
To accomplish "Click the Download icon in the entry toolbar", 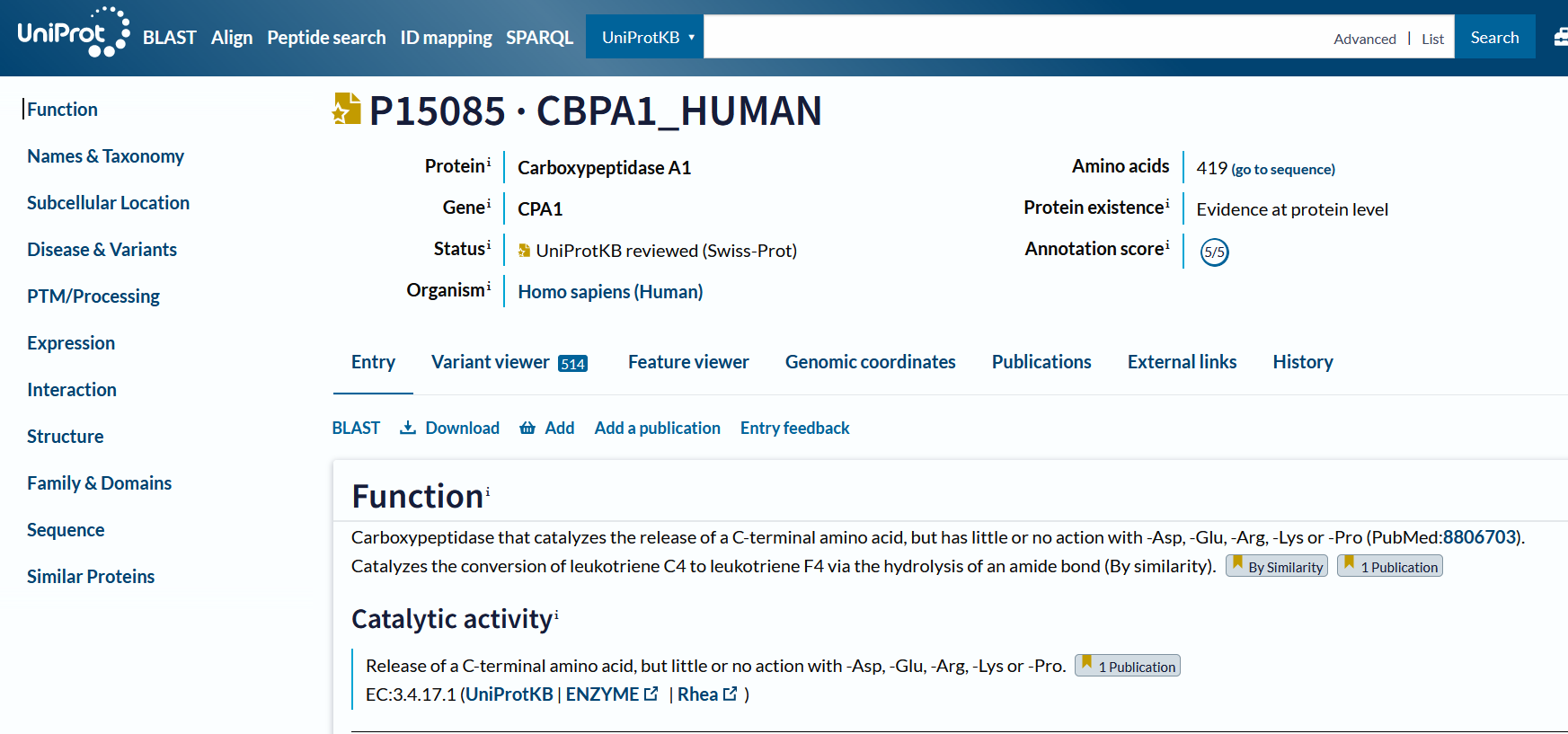I will point(408,428).
